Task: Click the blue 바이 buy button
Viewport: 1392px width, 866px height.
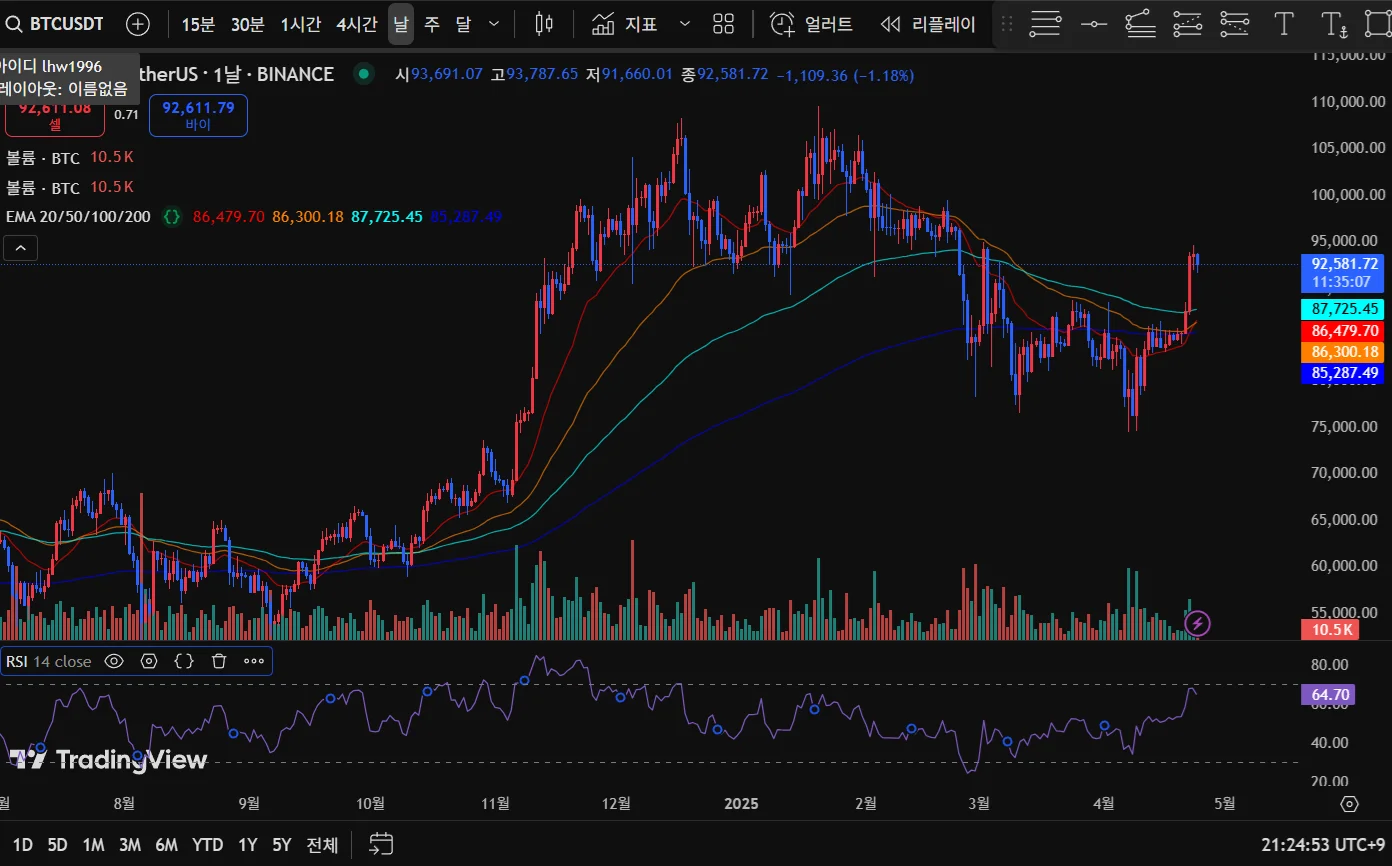Action: tap(198, 115)
